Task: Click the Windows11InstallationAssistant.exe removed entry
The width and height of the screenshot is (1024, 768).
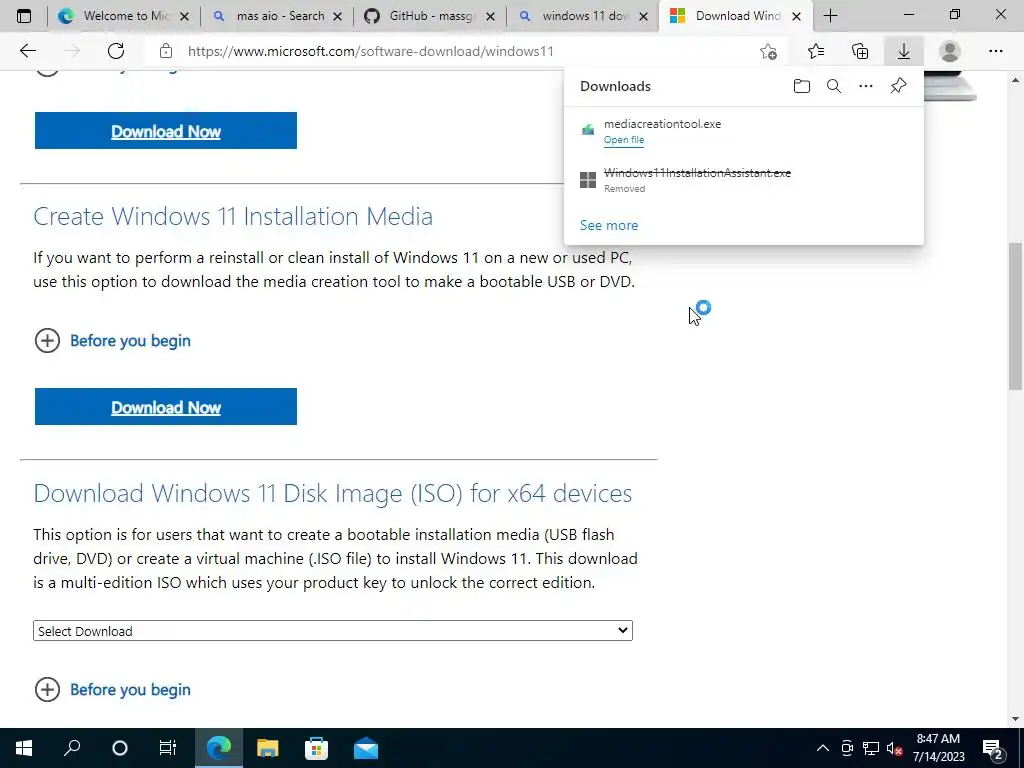Action: (x=743, y=180)
